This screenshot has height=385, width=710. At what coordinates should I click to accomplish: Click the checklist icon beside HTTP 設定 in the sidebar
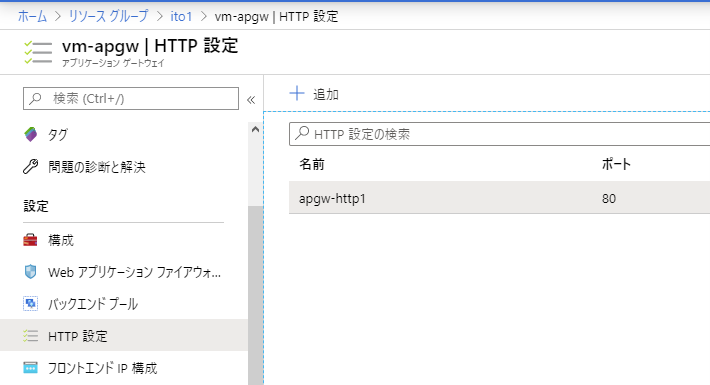(x=30, y=336)
